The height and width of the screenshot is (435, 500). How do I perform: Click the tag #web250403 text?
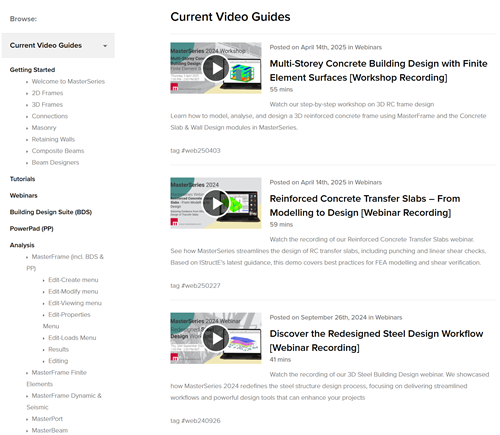(x=195, y=151)
